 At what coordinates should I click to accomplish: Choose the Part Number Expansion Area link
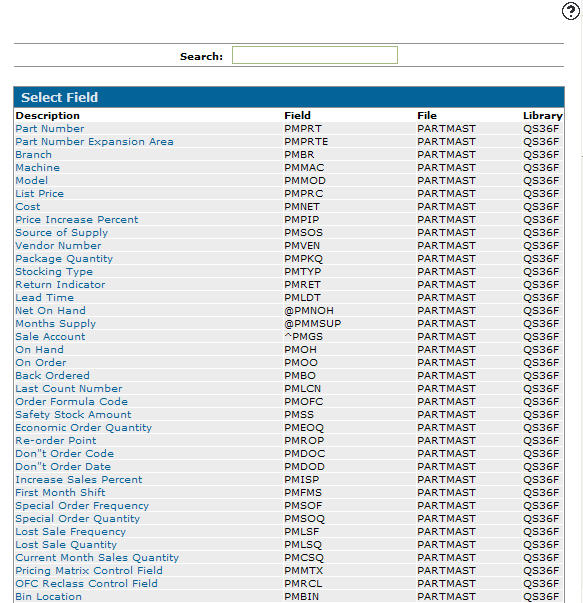pyautogui.click(x=94, y=142)
